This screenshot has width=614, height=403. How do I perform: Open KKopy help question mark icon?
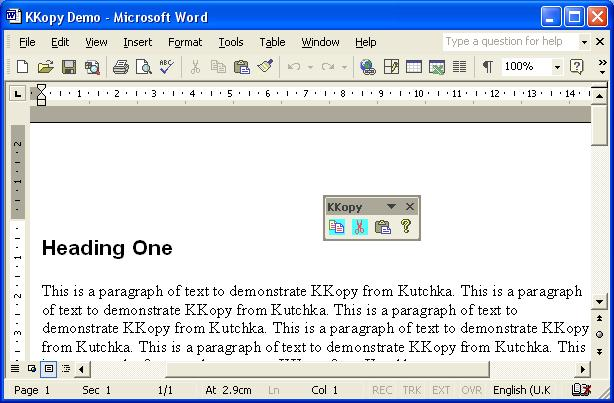pos(405,228)
